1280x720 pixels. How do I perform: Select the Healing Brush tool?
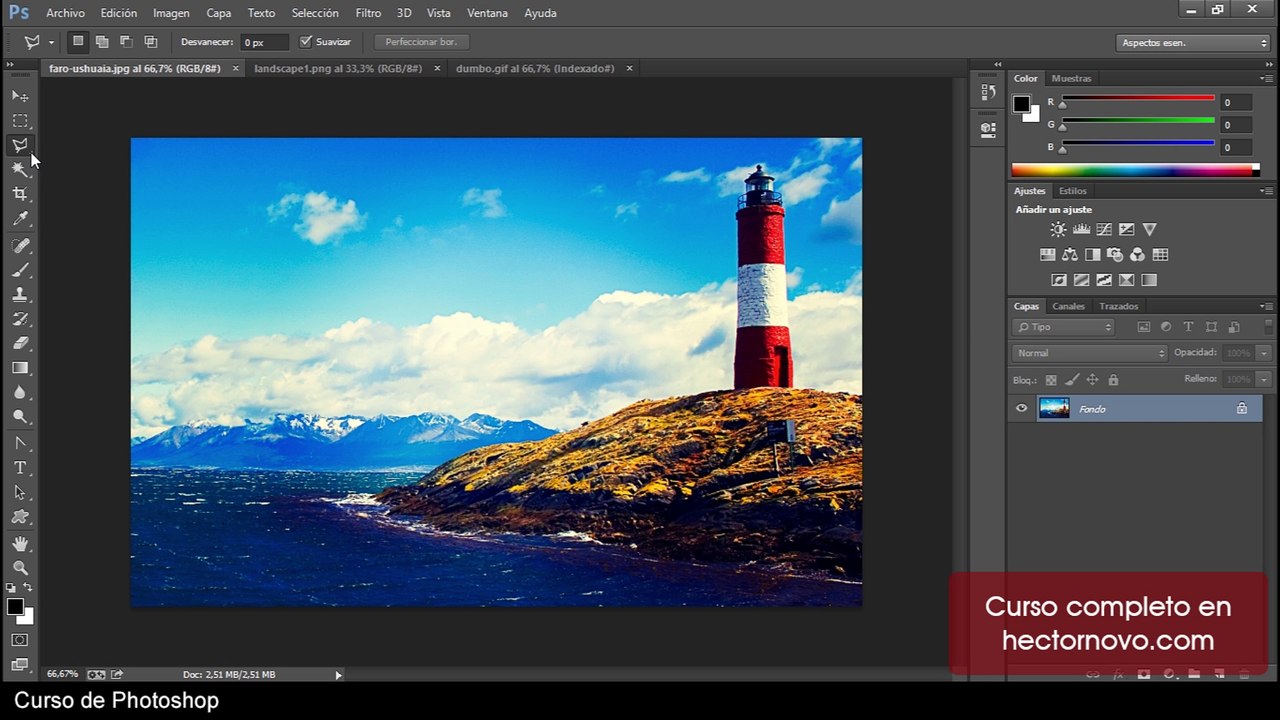click(x=20, y=245)
